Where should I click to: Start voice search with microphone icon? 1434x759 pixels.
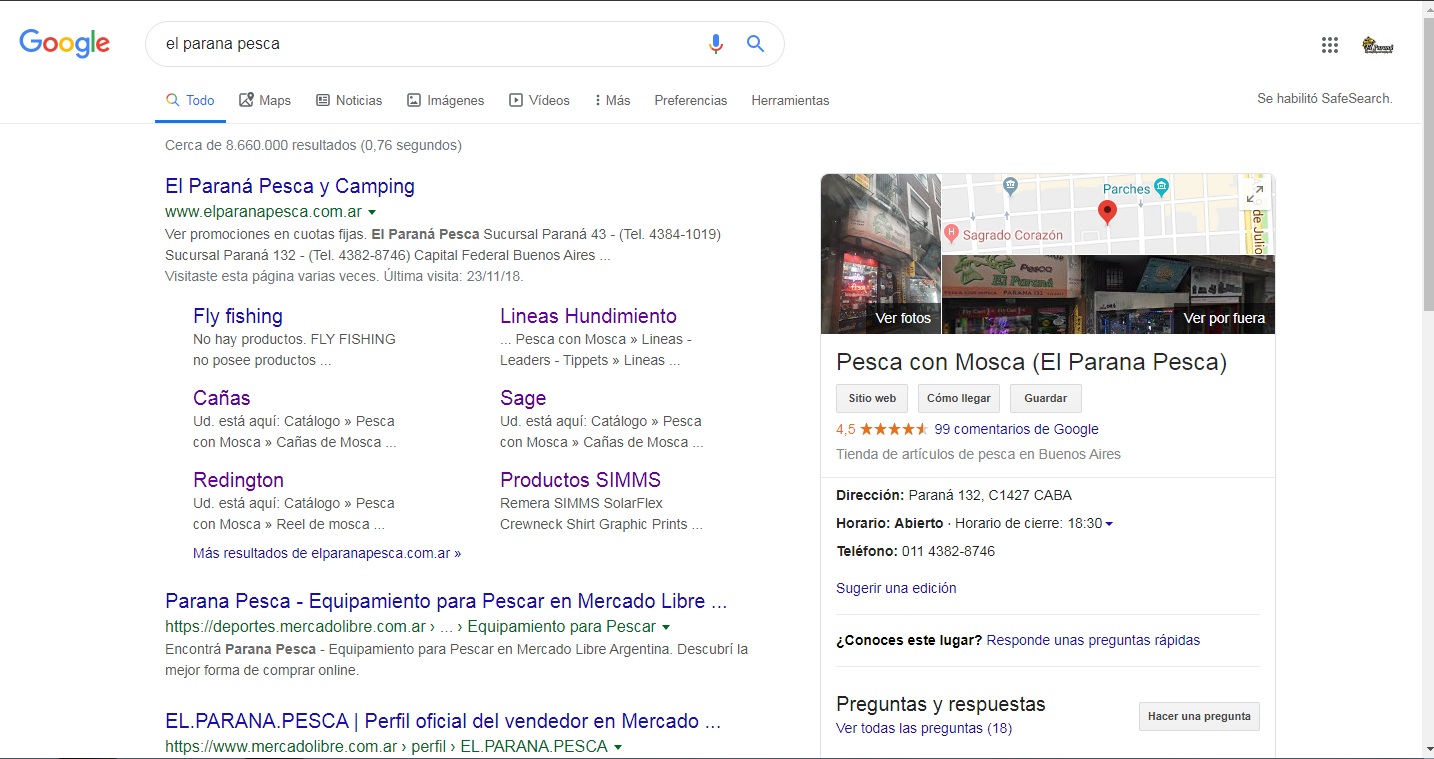click(715, 44)
